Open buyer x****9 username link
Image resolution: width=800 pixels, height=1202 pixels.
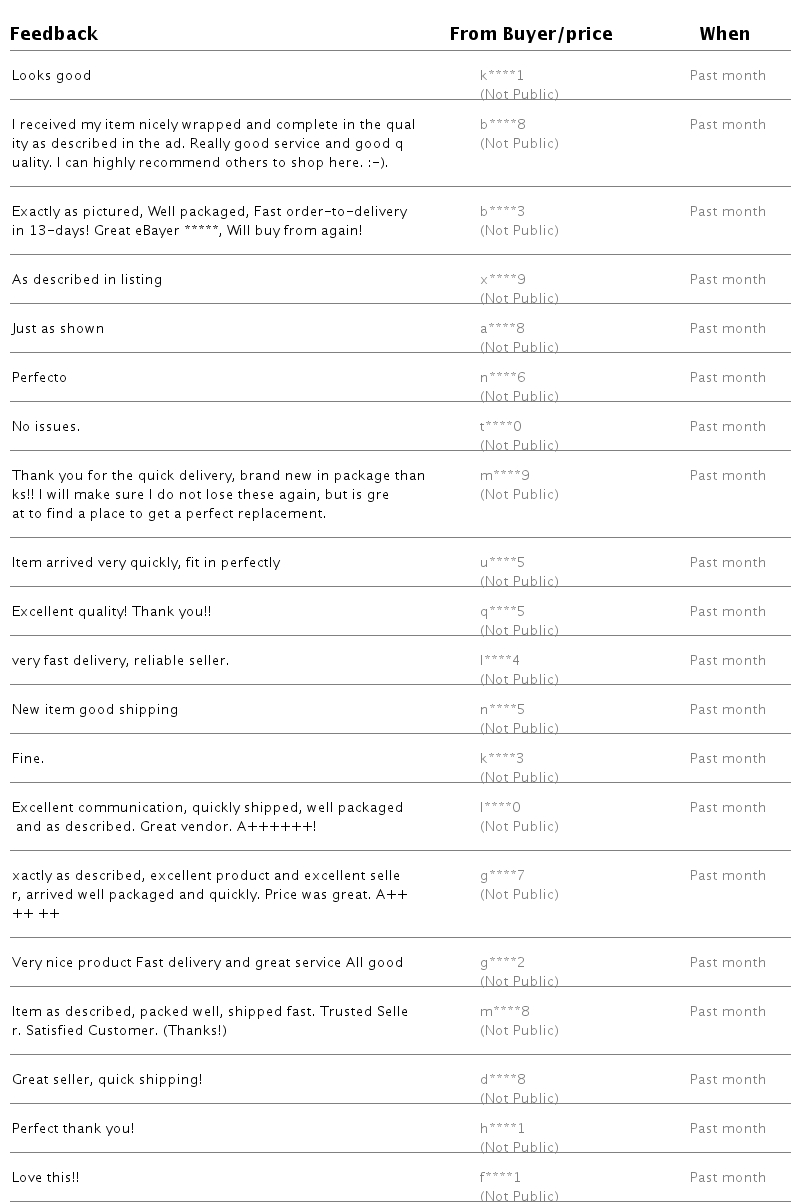(503, 279)
